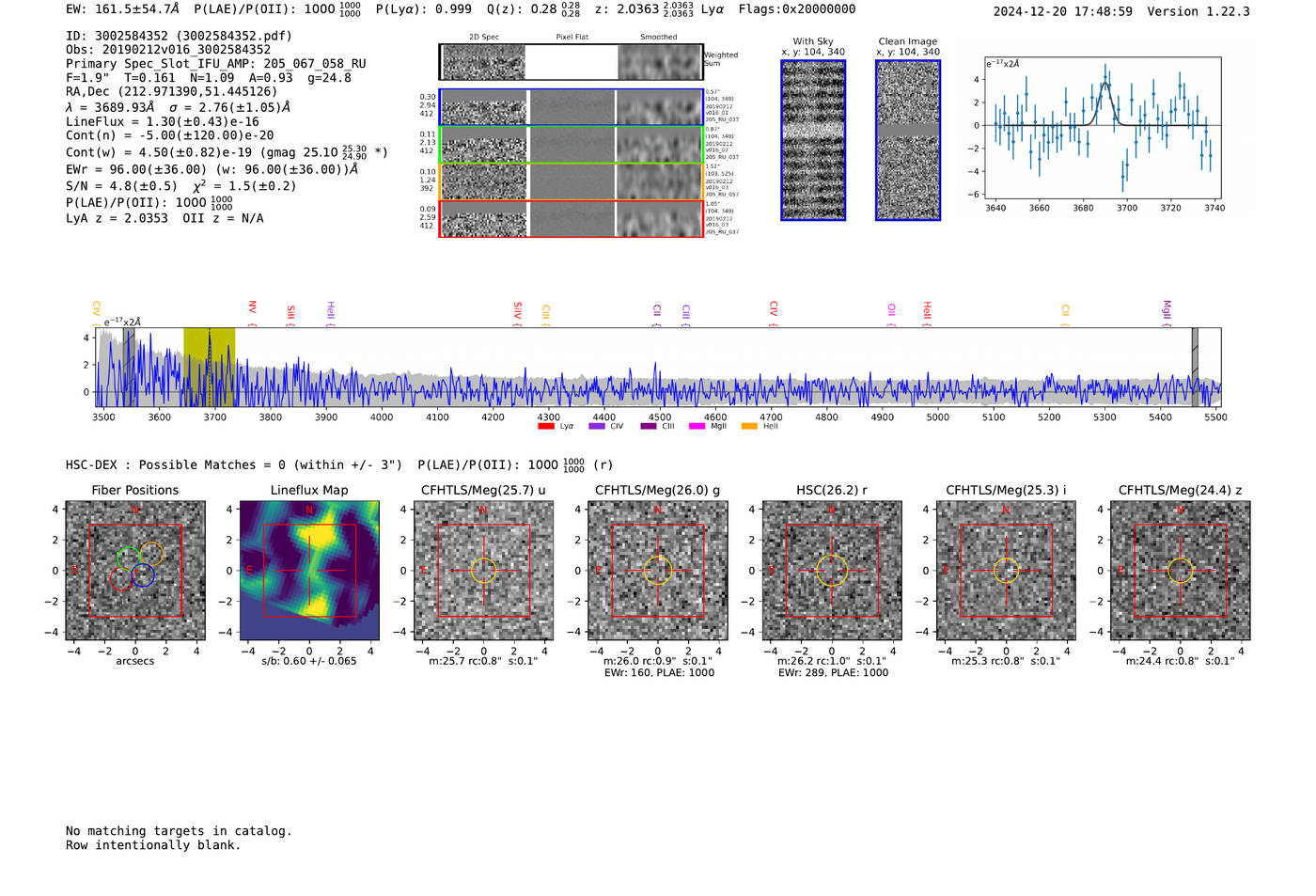This screenshot has height=896, width=1316.
Task: Click the 'Flags:0x20000000' header text
Action: 797,9
